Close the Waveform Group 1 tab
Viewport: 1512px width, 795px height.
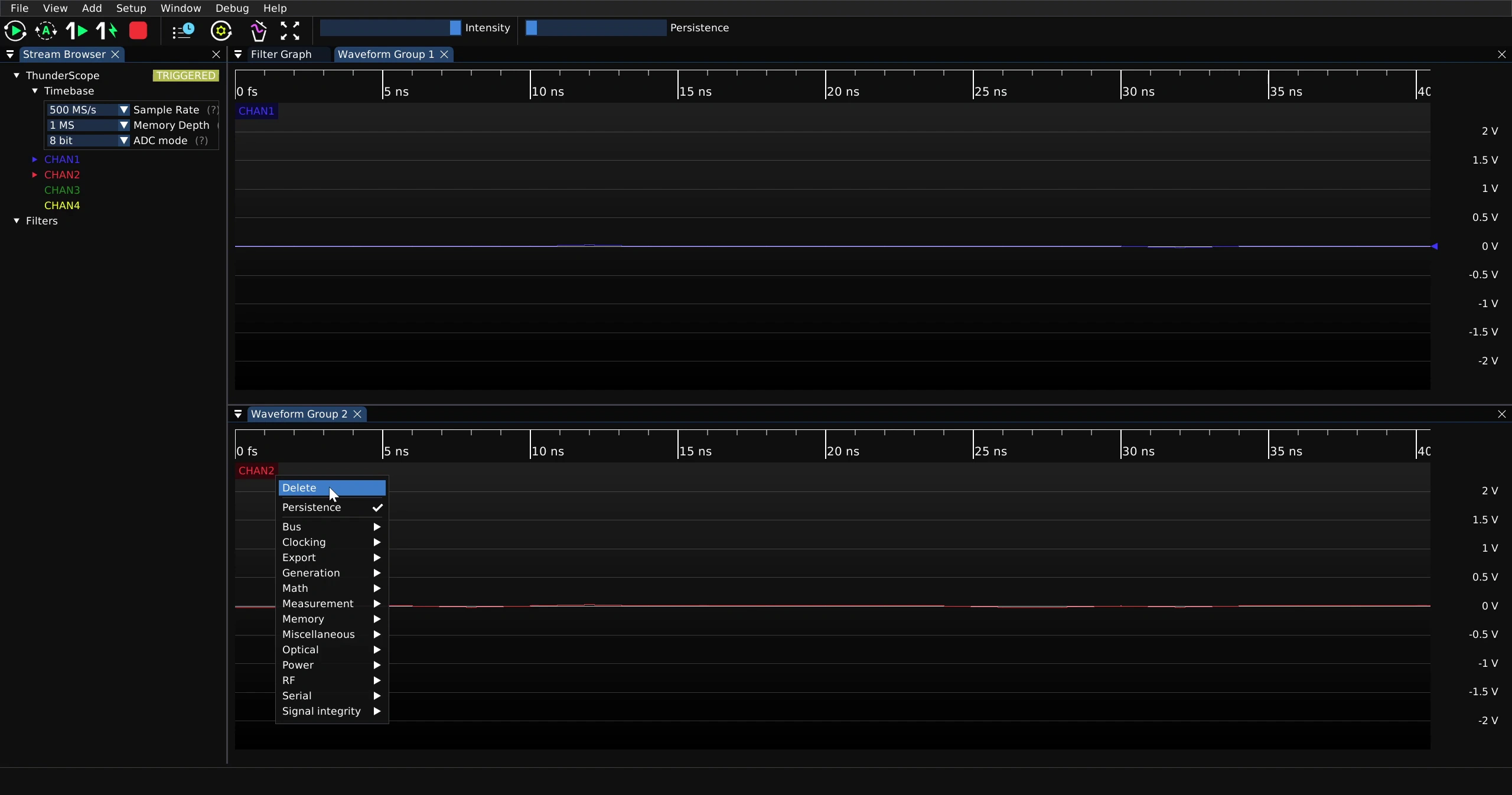pyautogui.click(x=444, y=54)
